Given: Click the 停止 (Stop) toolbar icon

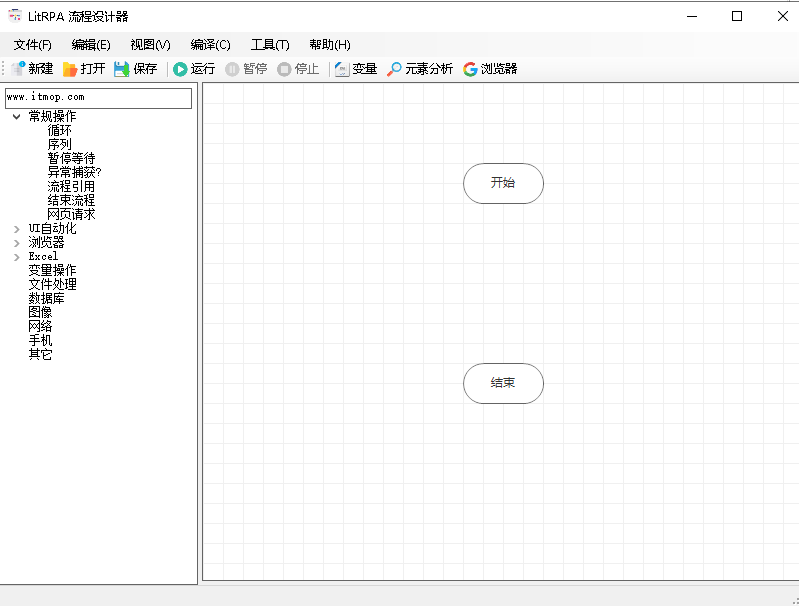Looking at the screenshot, I should [x=284, y=69].
